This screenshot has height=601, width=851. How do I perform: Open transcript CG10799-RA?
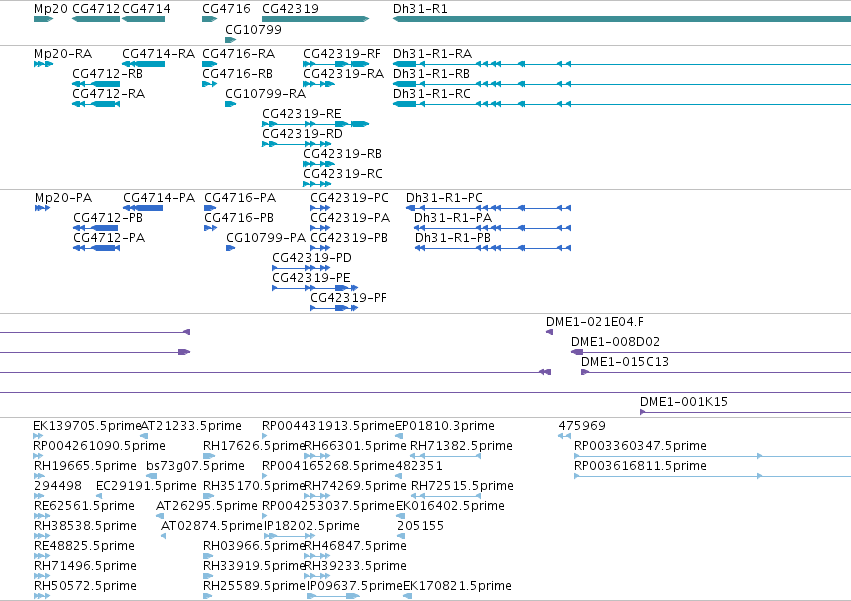(x=265, y=94)
